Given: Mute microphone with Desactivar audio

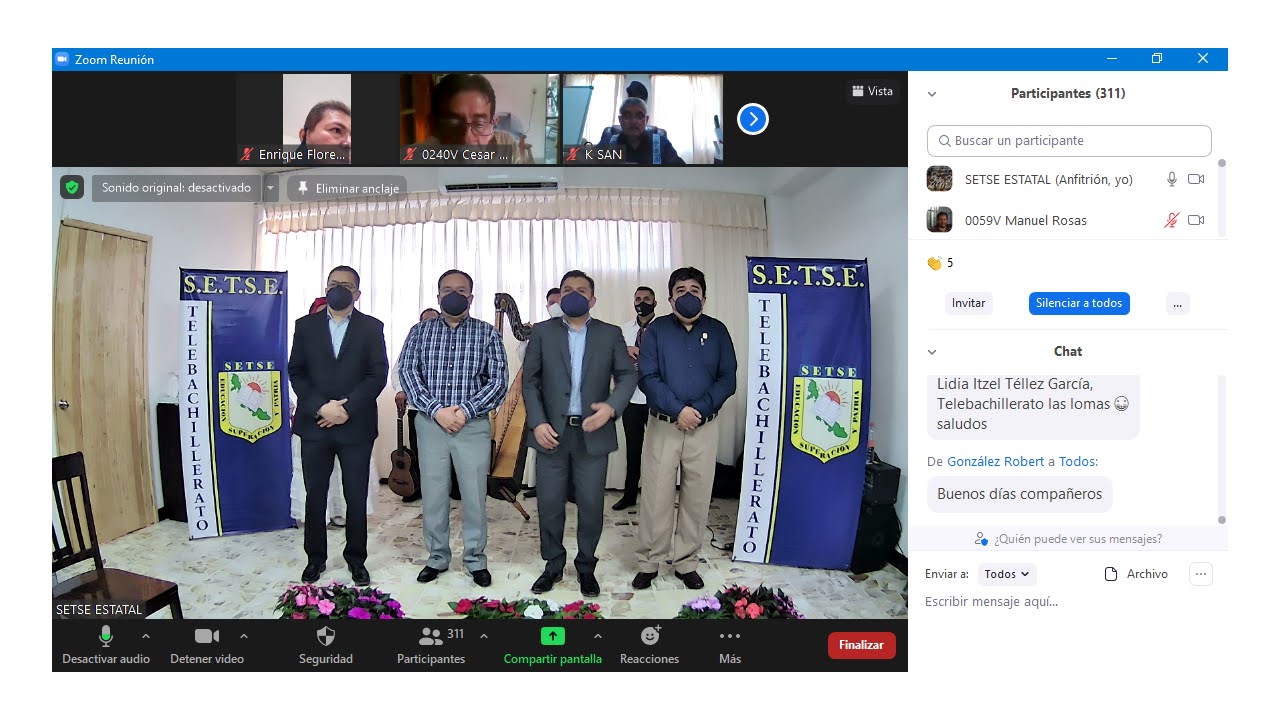Looking at the screenshot, I should coord(106,646).
